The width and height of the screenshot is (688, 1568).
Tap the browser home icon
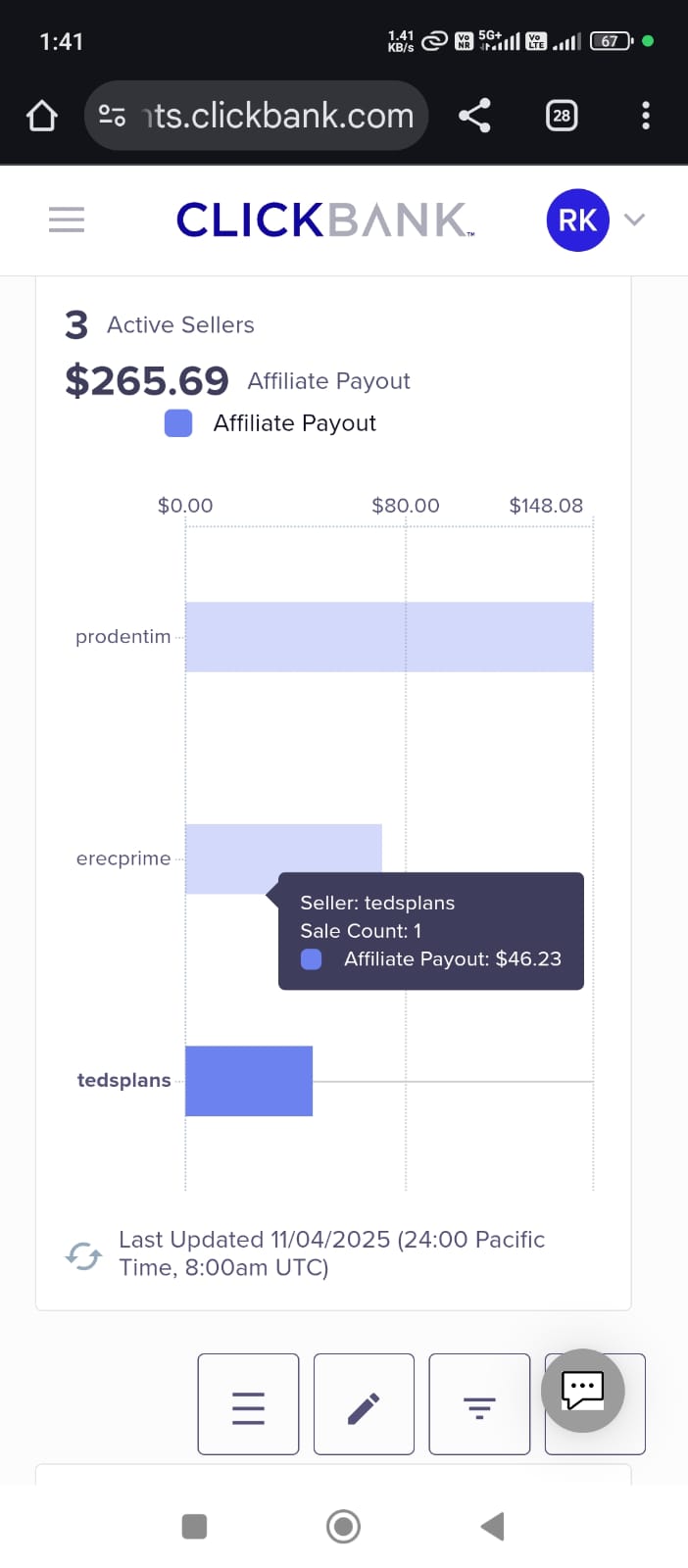click(x=41, y=117)
